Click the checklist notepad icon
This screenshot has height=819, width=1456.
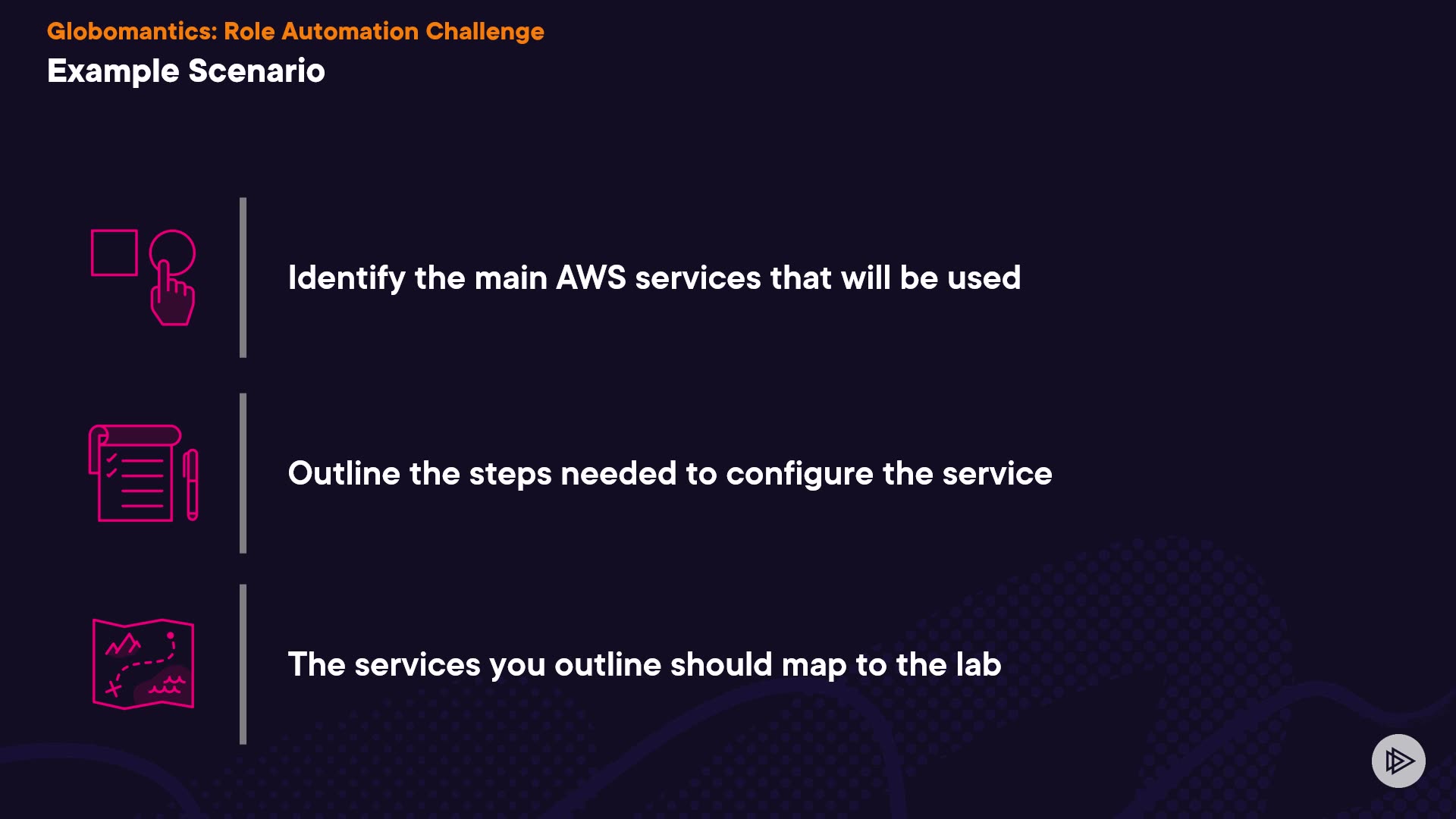click(135, 474)
